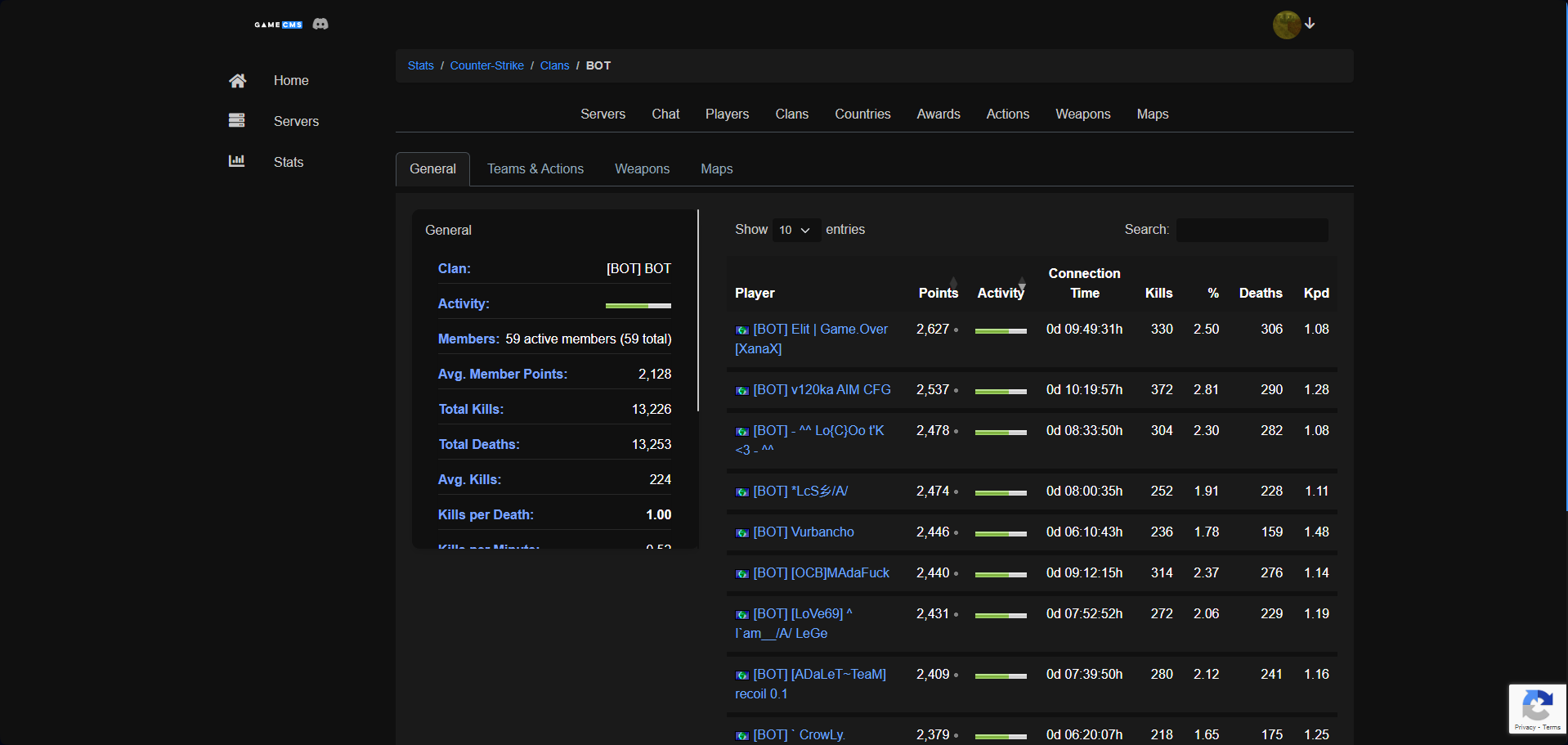Switch to the clan Weapons tab

[643, 168]
